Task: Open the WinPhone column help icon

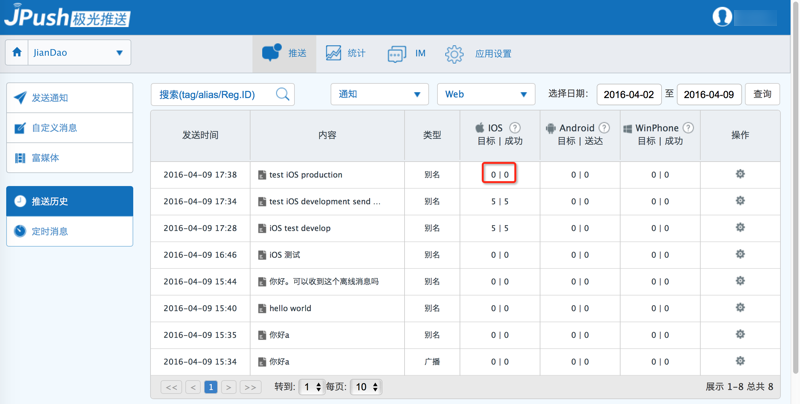Action: click(688, 128)
